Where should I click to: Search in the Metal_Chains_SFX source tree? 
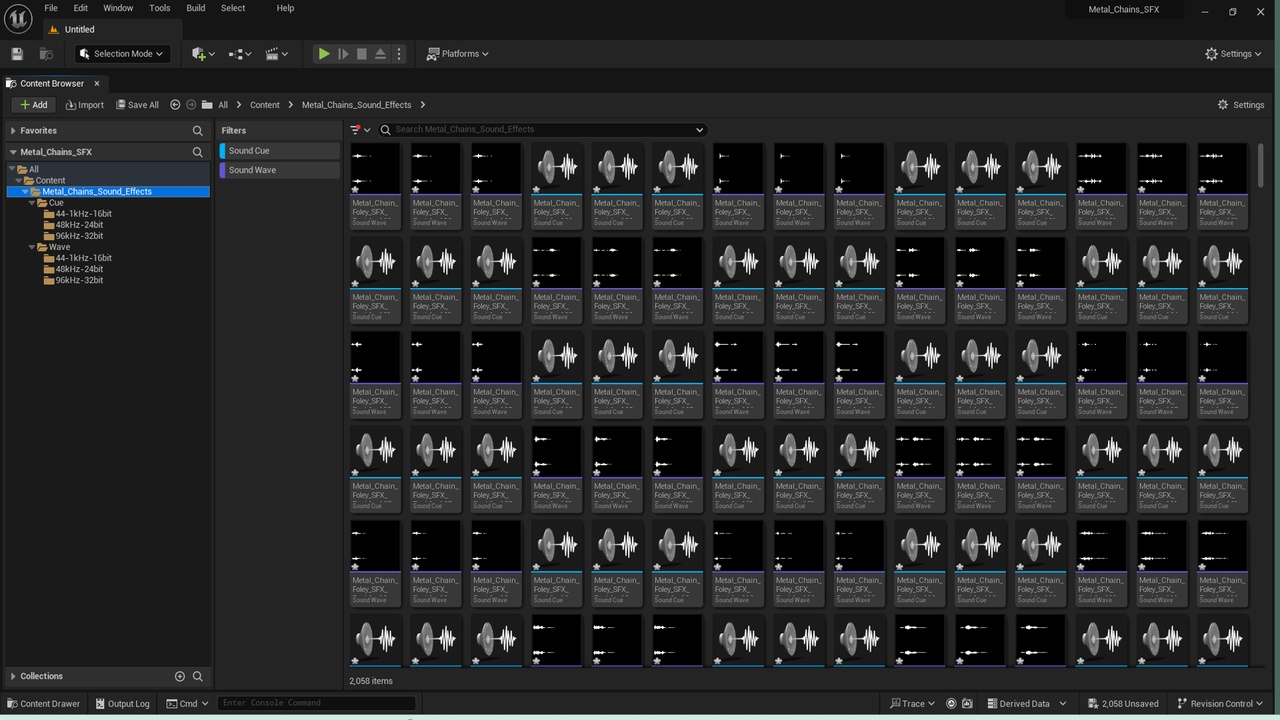197,152
